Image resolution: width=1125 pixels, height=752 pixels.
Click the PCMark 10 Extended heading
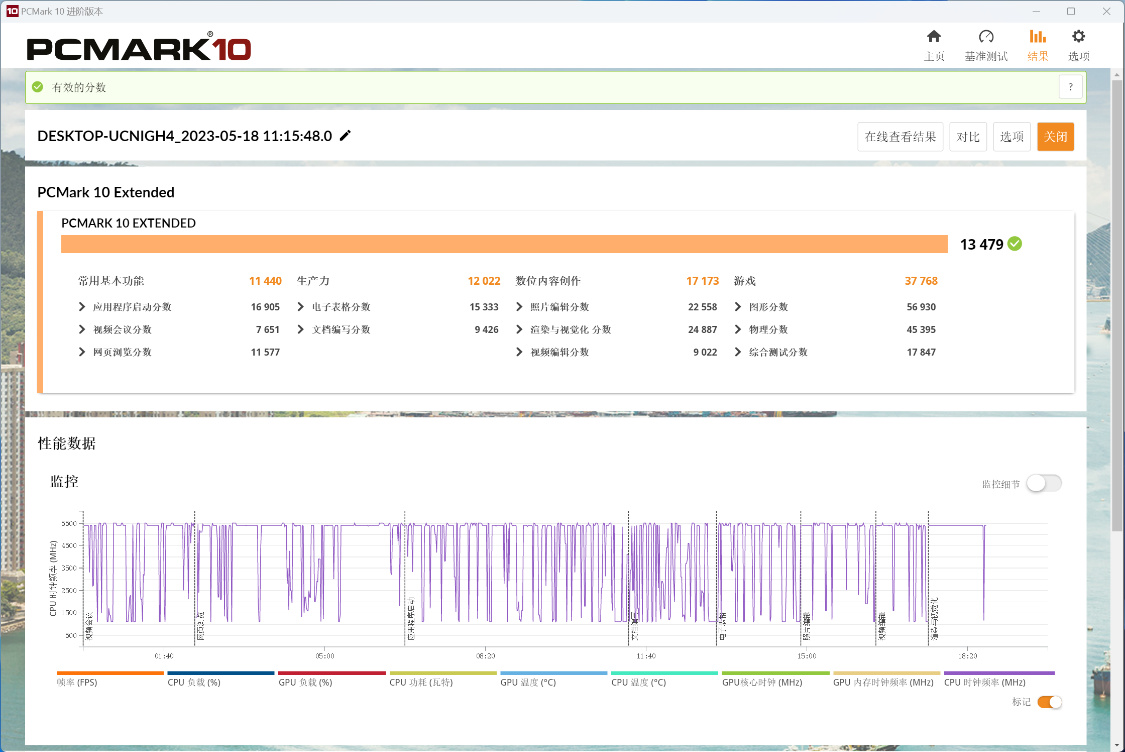(106, 192)
